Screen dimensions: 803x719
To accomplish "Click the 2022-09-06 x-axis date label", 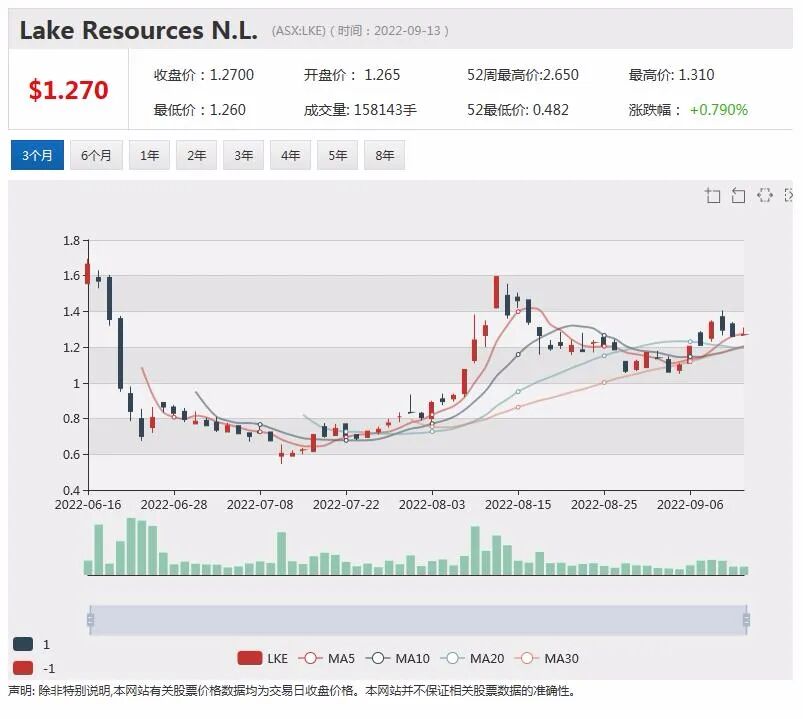I will click(x=690, y=505).
